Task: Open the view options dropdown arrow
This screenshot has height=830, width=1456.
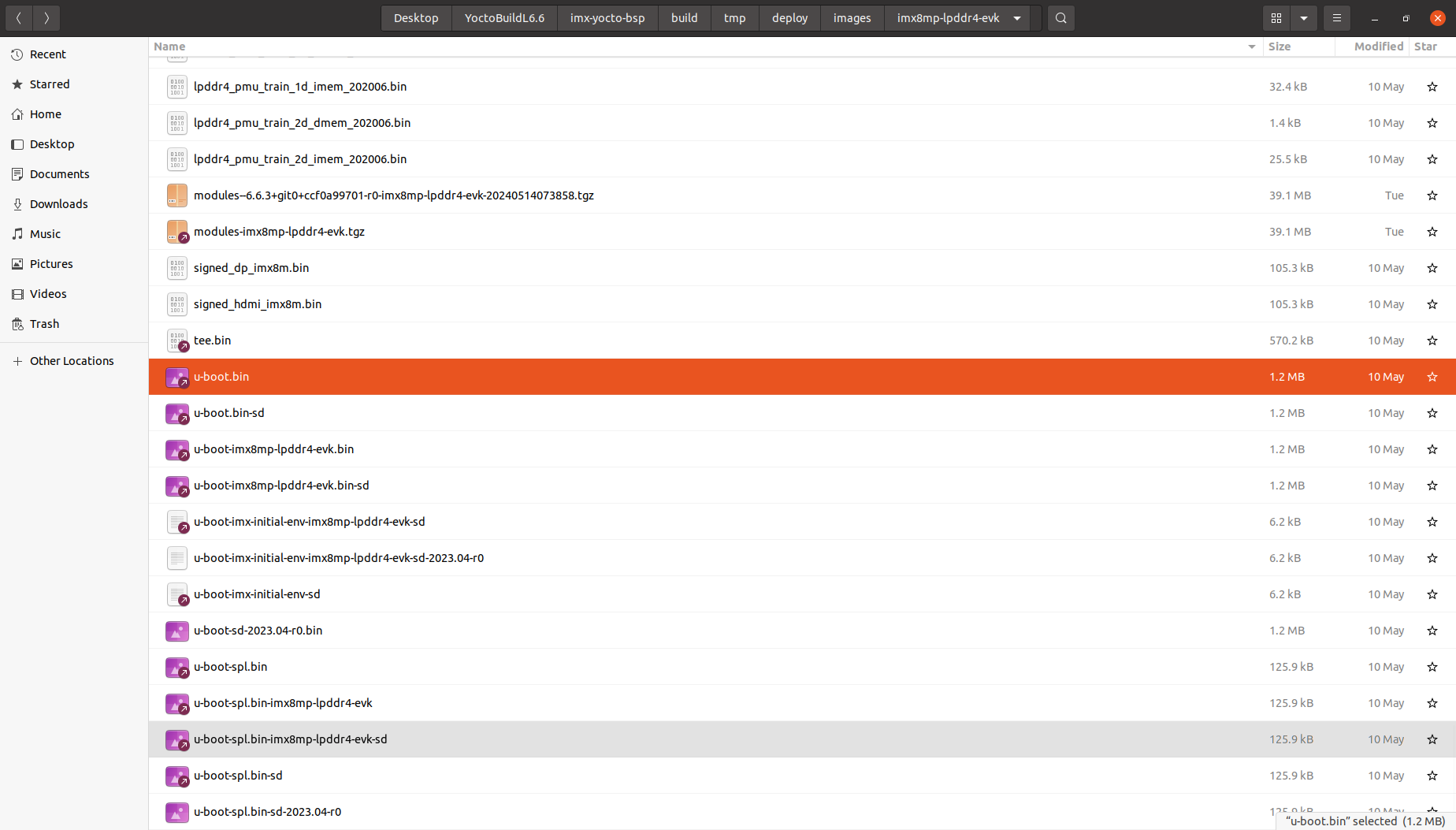Action: point(1304,17)
